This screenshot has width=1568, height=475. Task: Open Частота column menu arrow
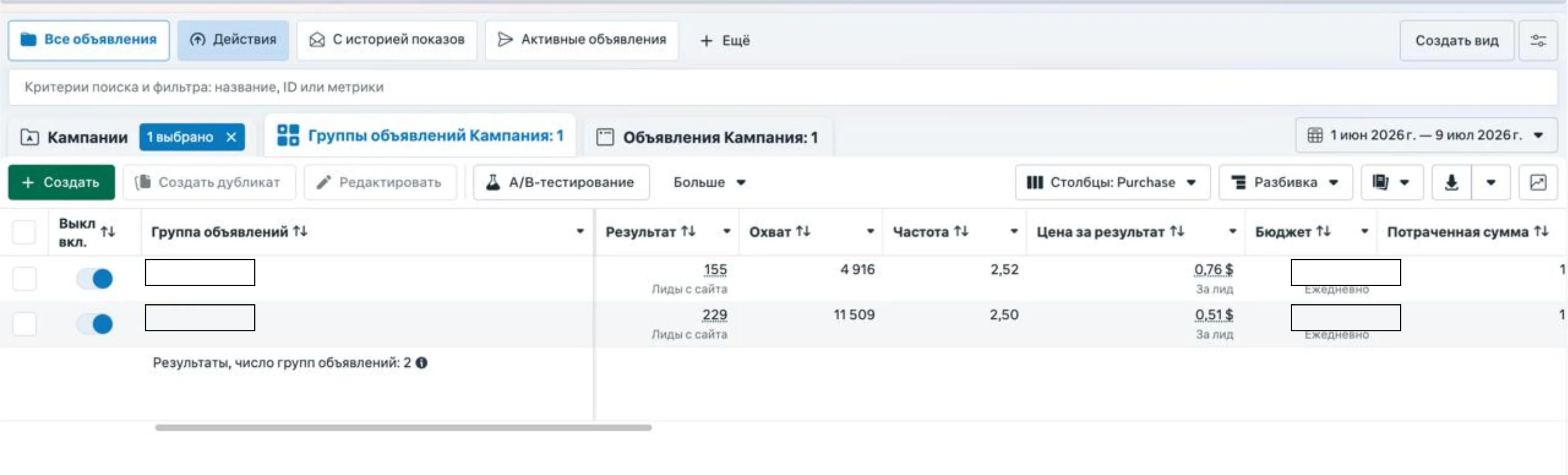(1014, 231)
